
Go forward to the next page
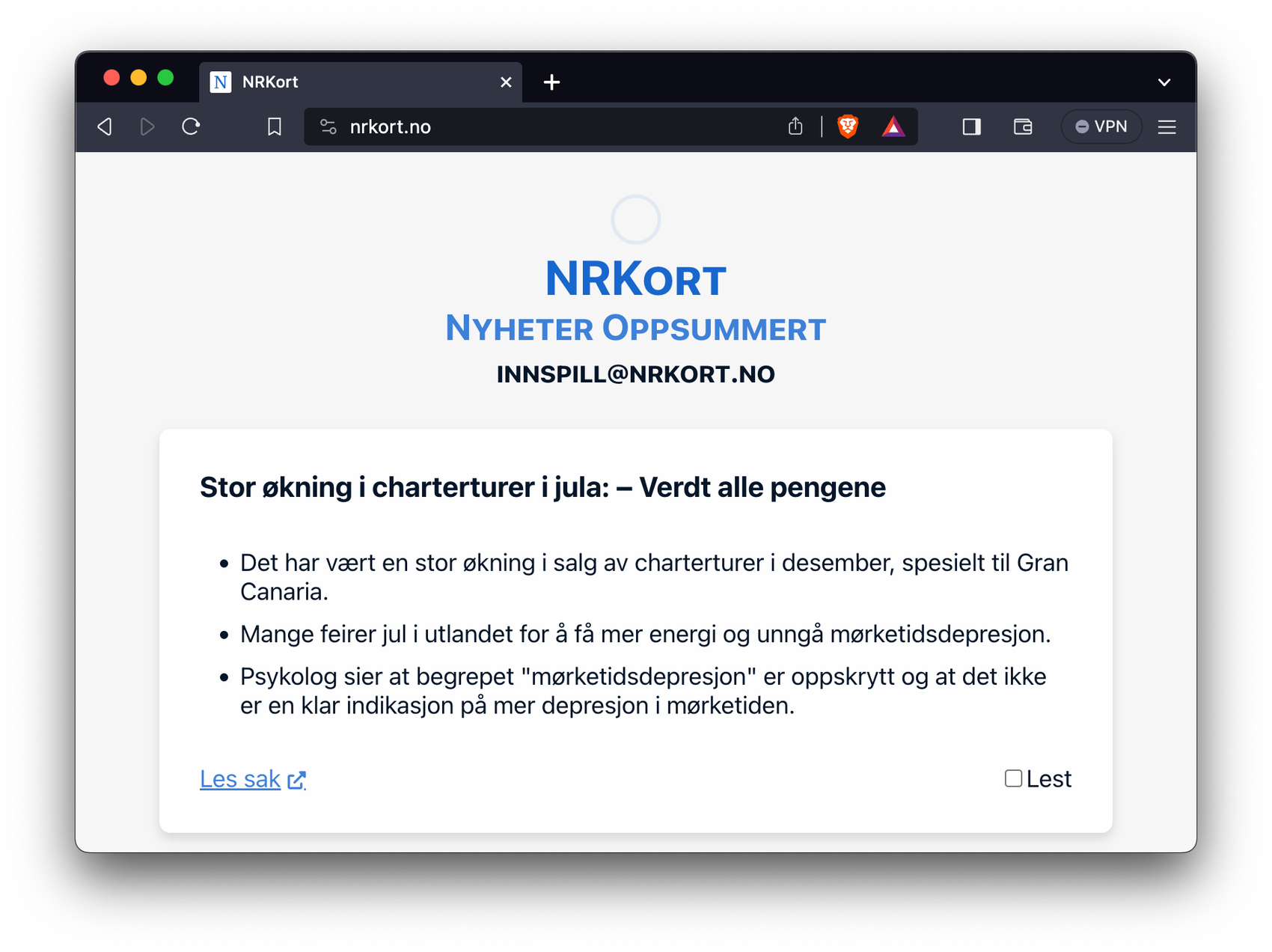147,126
